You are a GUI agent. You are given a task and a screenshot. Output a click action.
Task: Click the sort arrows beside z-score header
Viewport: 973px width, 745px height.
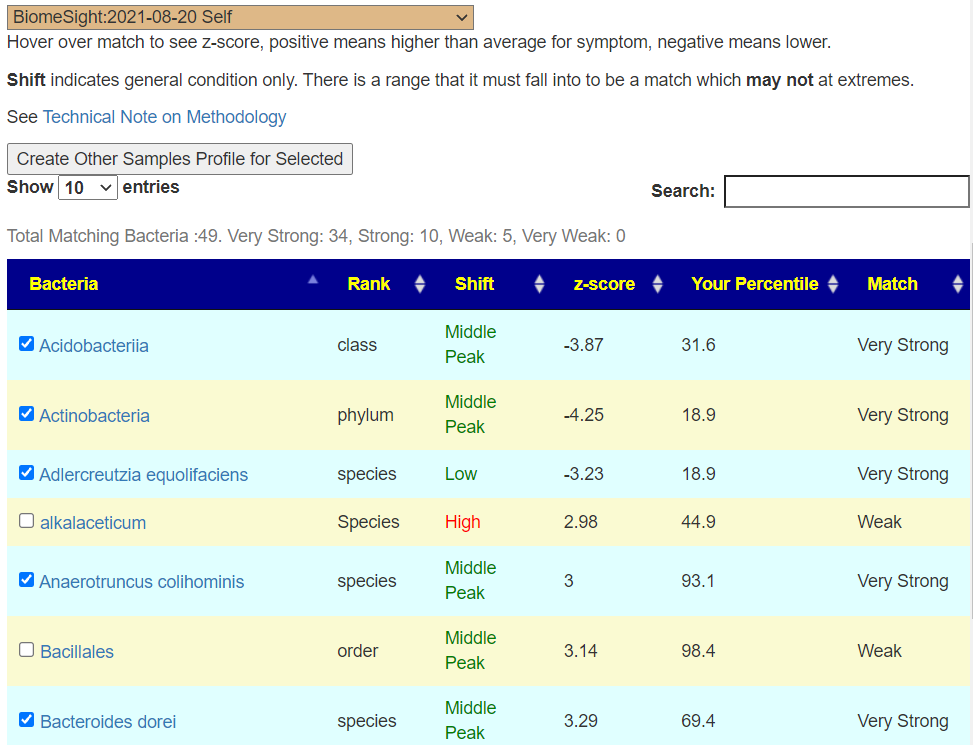tap(657, 284)
